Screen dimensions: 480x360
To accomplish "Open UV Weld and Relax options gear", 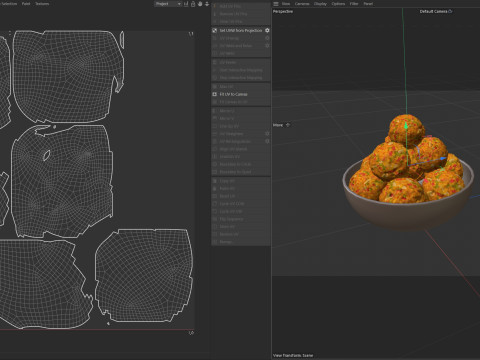I will [x=267, y=46].
